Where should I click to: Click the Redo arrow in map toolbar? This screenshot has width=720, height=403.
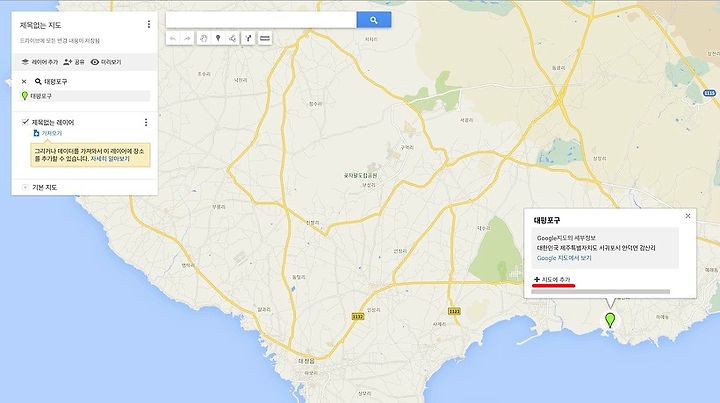click(x=187, y=39)
